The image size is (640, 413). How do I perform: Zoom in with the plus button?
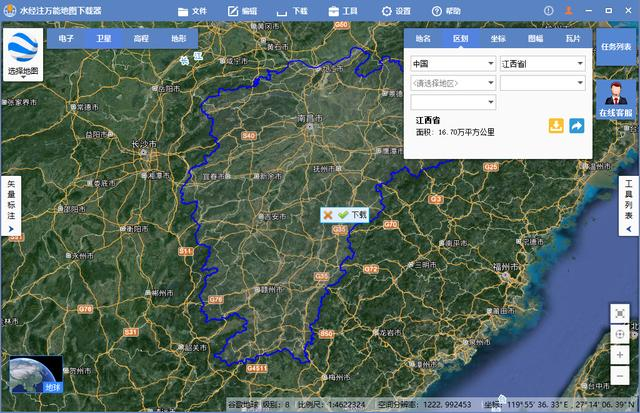point(620,355)
